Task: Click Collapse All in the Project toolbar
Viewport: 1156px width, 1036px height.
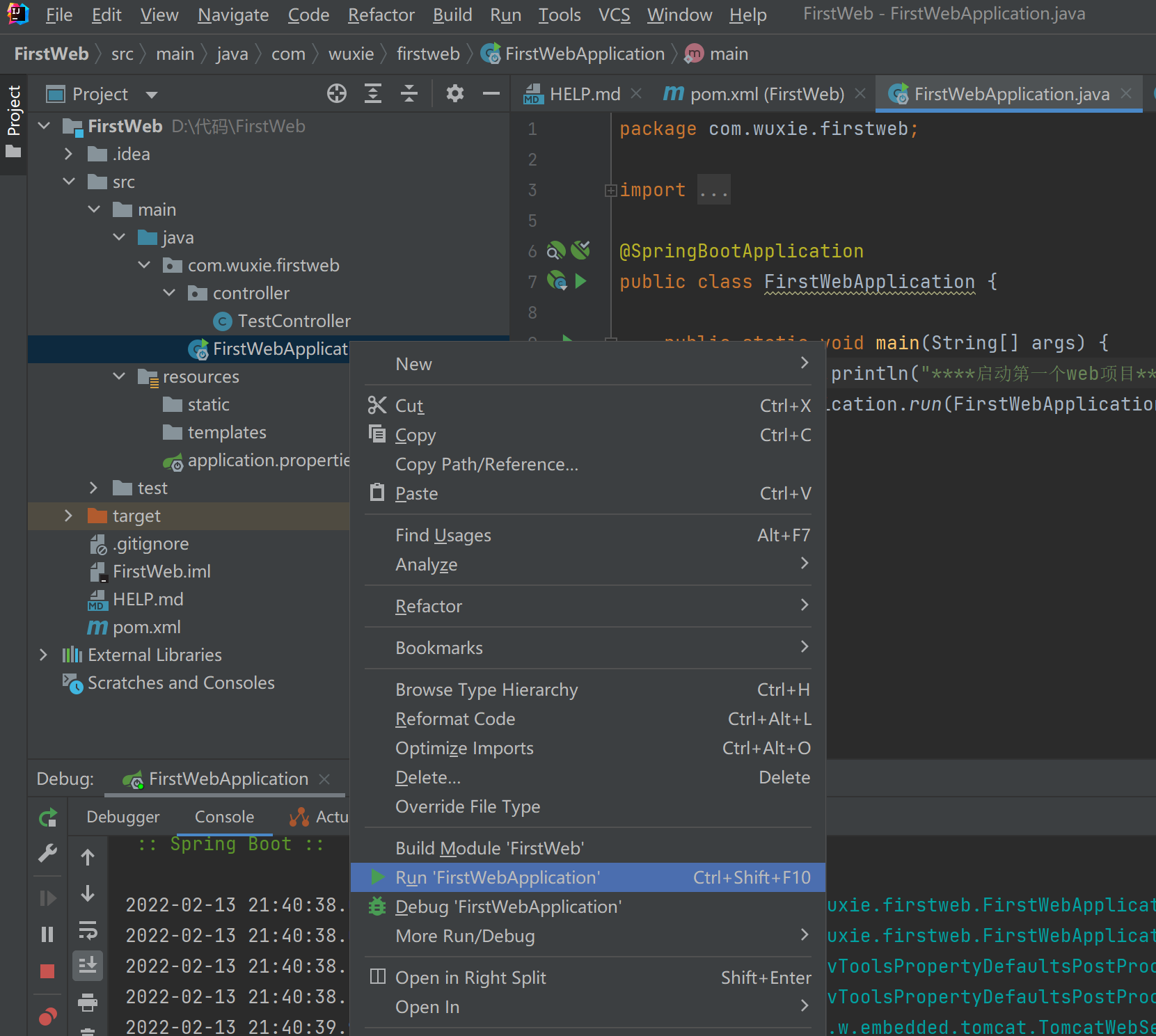Action: pyautogui.click(x=409, y=93)
